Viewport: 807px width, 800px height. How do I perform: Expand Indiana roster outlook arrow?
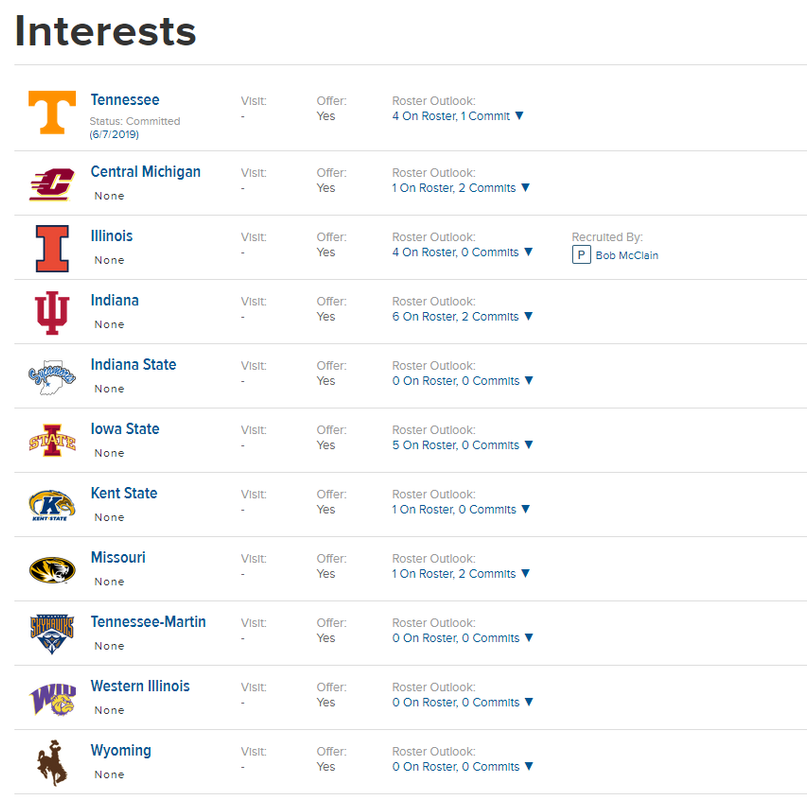(529, 317)
